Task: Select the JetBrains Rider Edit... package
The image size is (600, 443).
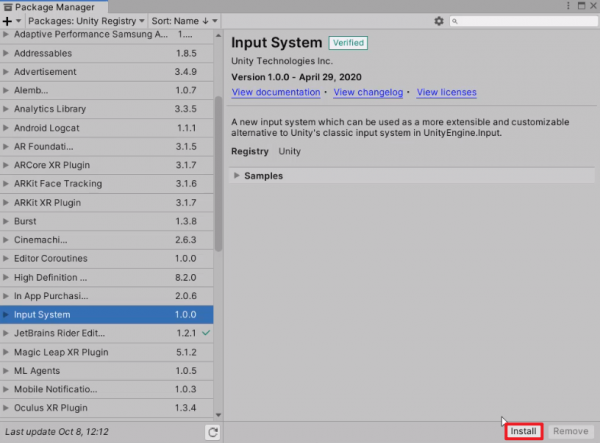Action: click(x=107, y=333)
